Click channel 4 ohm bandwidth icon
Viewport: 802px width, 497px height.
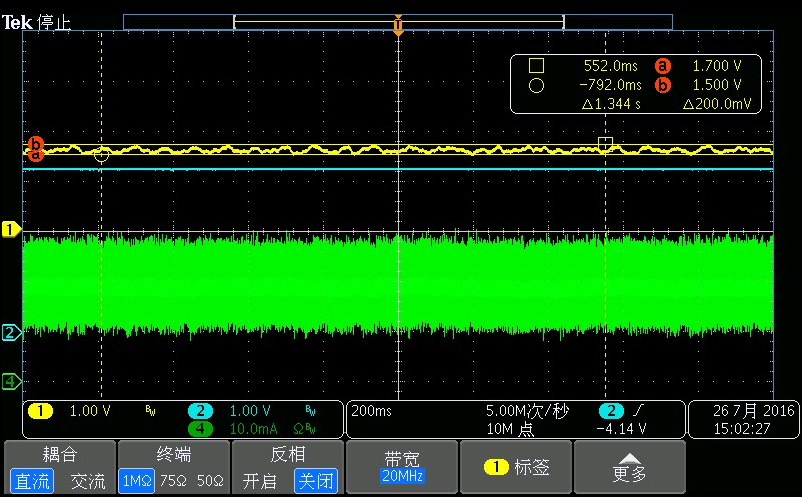(304, 429)
